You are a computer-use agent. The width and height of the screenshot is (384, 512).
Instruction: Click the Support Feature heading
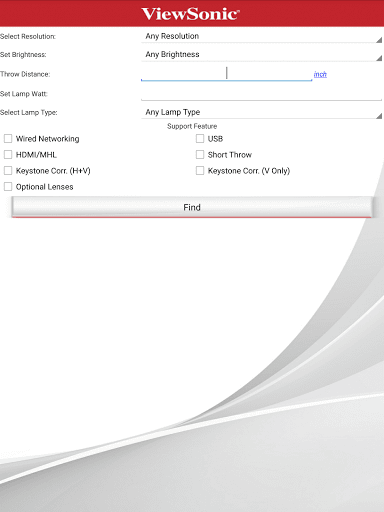point(192,126)
